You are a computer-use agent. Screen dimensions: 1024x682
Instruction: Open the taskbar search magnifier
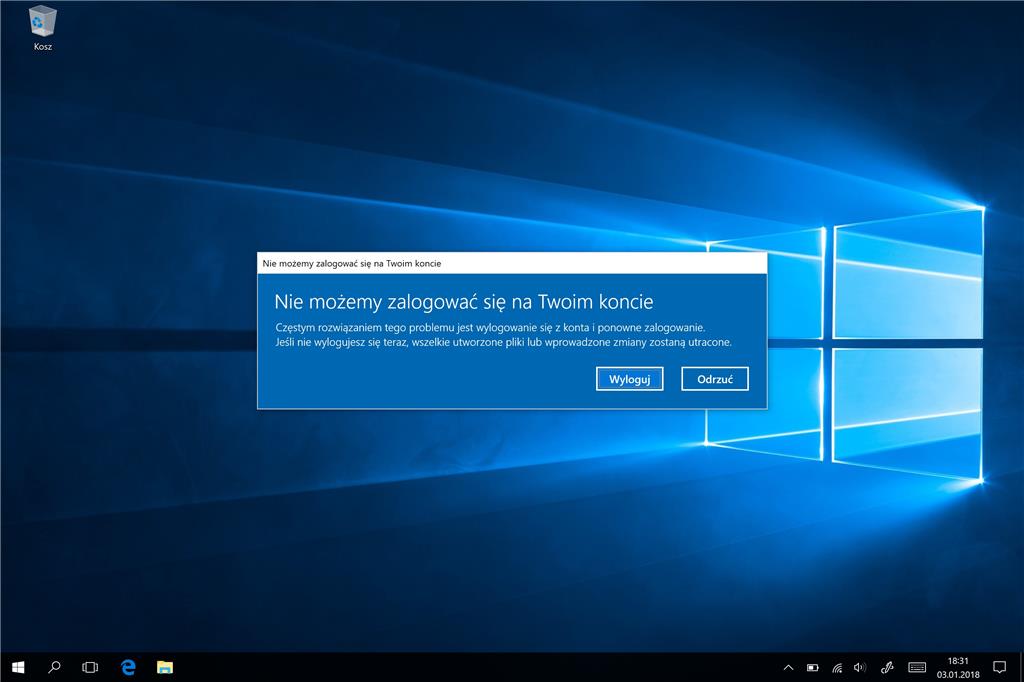[54, 667]
